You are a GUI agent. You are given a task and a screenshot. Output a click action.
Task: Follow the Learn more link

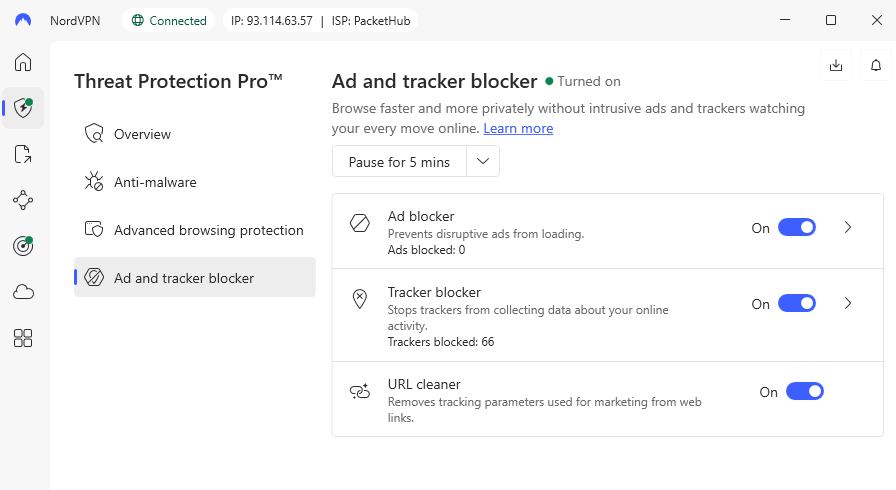518,128
